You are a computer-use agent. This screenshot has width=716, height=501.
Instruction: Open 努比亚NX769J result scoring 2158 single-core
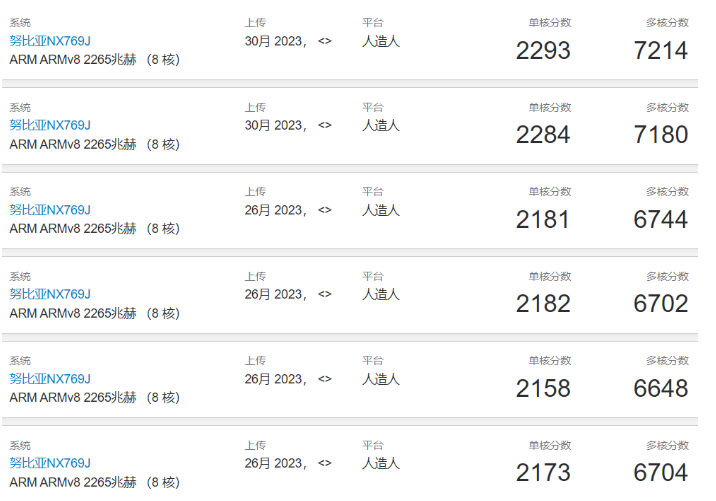point(50,379)
